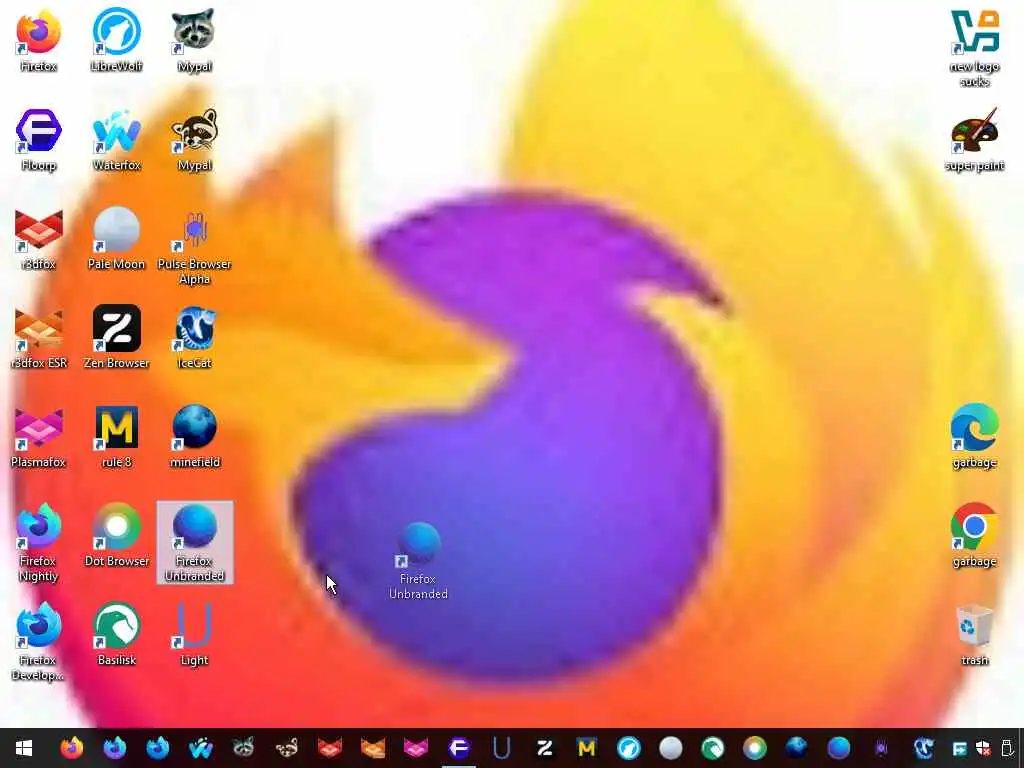
Task: Launch minefield globe from the taskbar
Action: 796,748
